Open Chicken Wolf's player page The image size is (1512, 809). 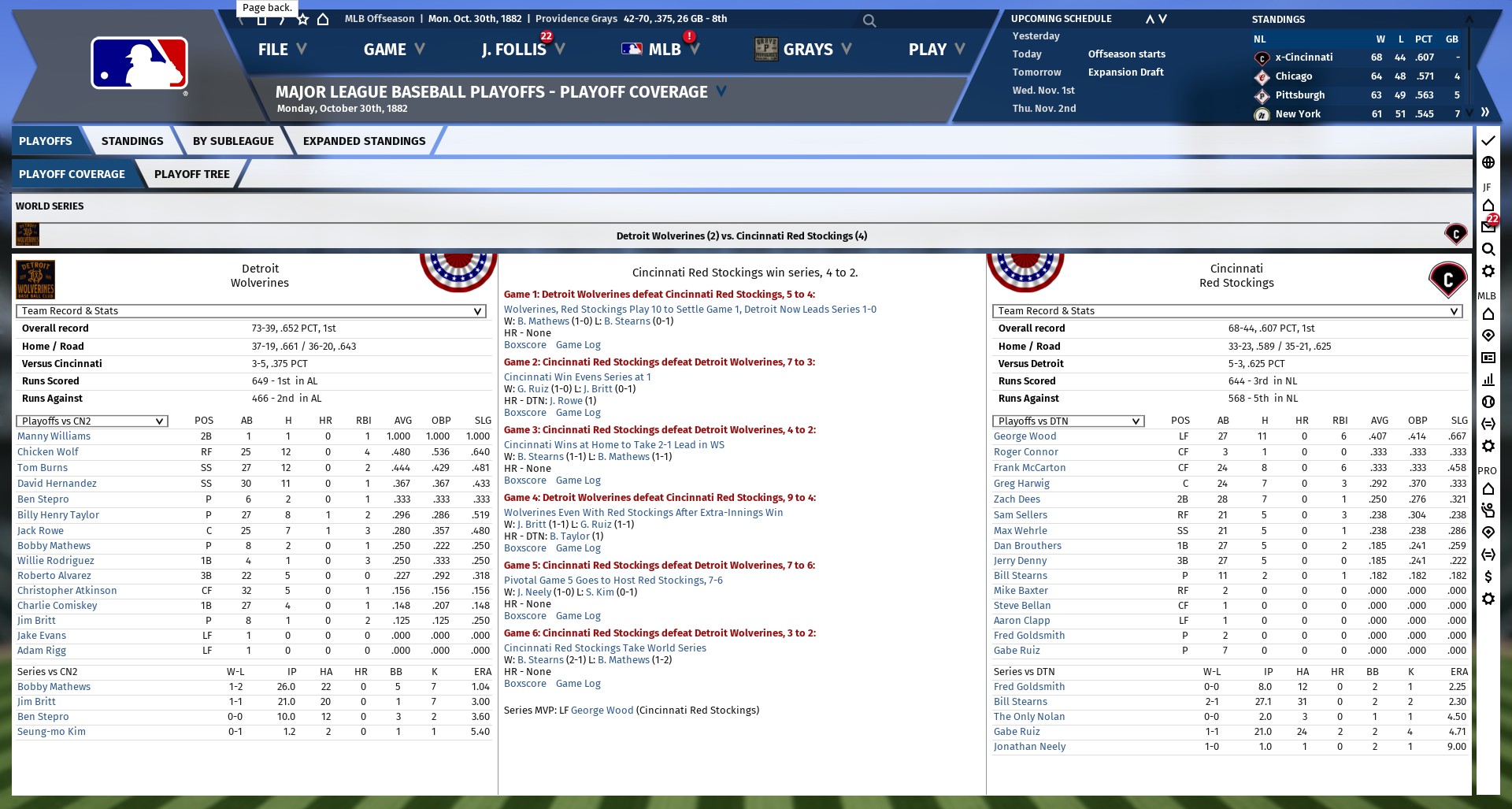click(x=48, y=452)
